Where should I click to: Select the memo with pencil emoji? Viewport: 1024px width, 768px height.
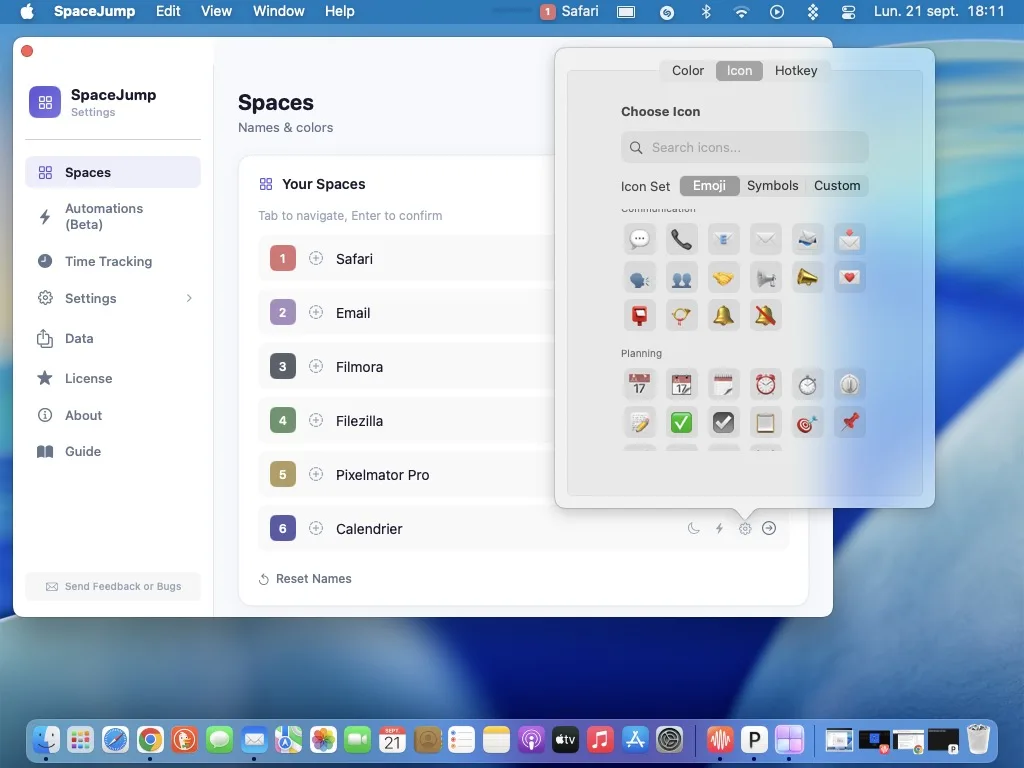pyautogui.click(x=639, y=423)
